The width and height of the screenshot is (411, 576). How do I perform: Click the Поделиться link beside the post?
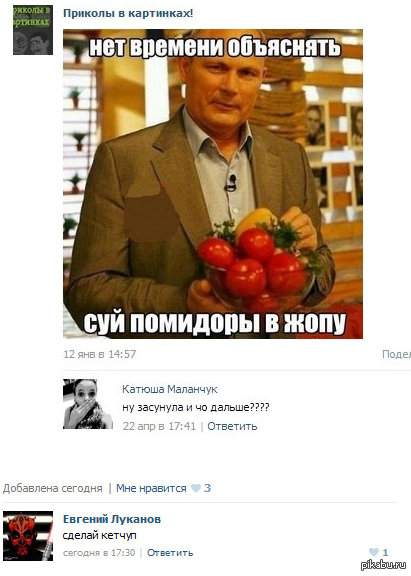pyautogui.click(x=396, y=354)
